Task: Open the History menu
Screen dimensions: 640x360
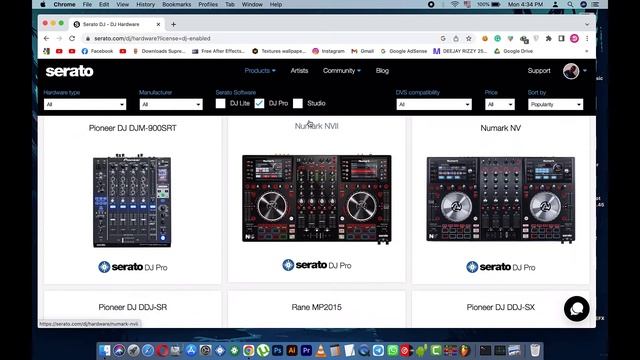Action: (145, 4)
